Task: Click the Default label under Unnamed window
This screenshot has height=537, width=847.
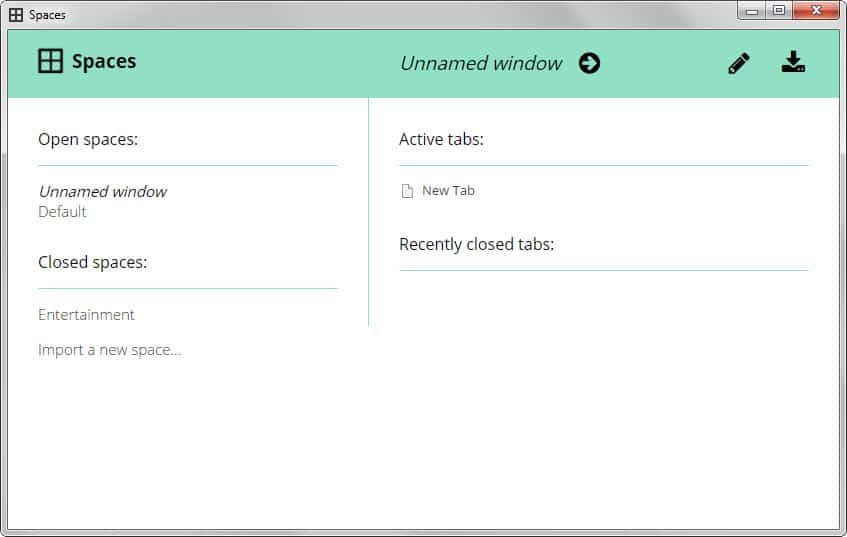Action: pos(62,212)
